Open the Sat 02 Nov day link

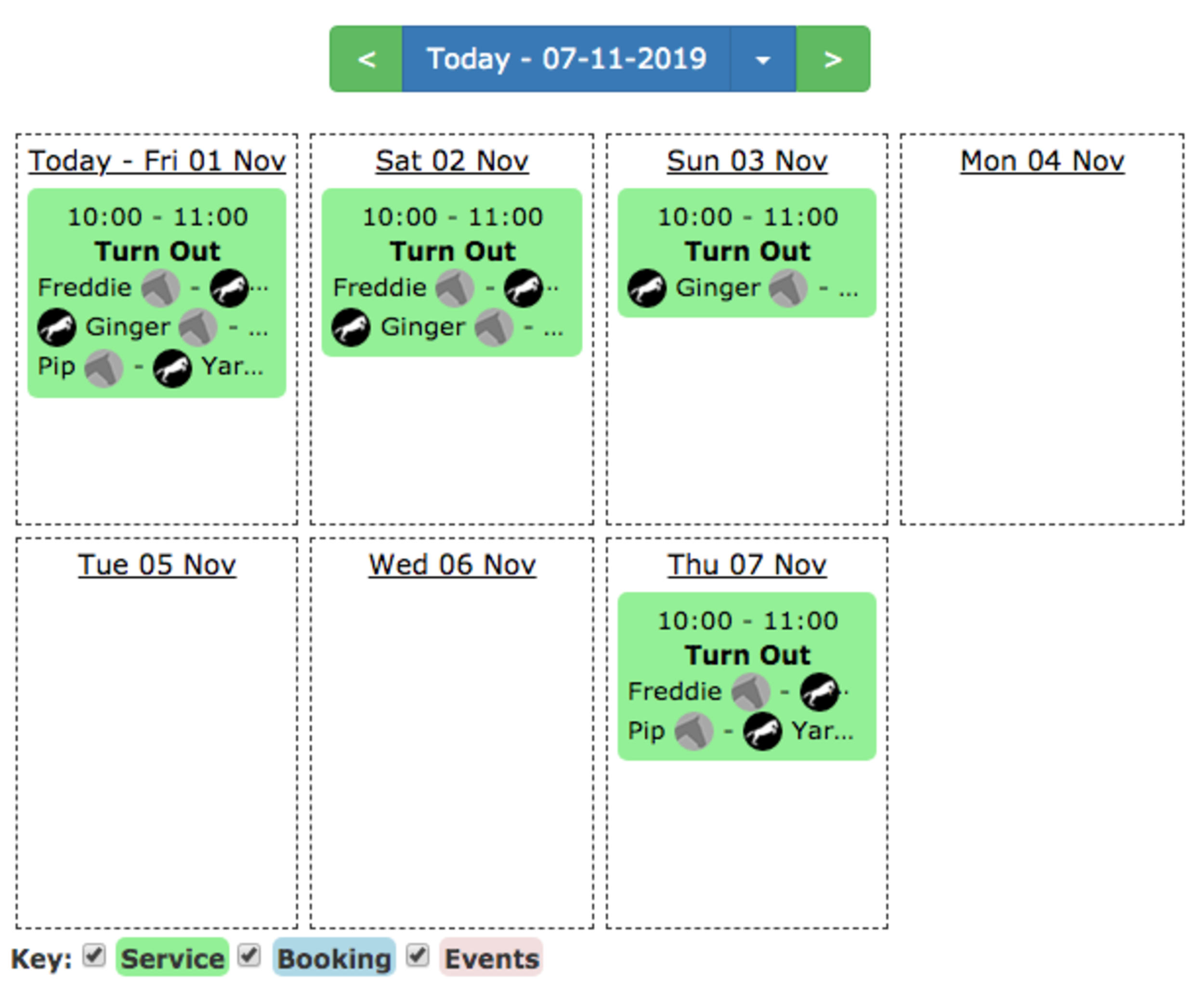point(452,161)
